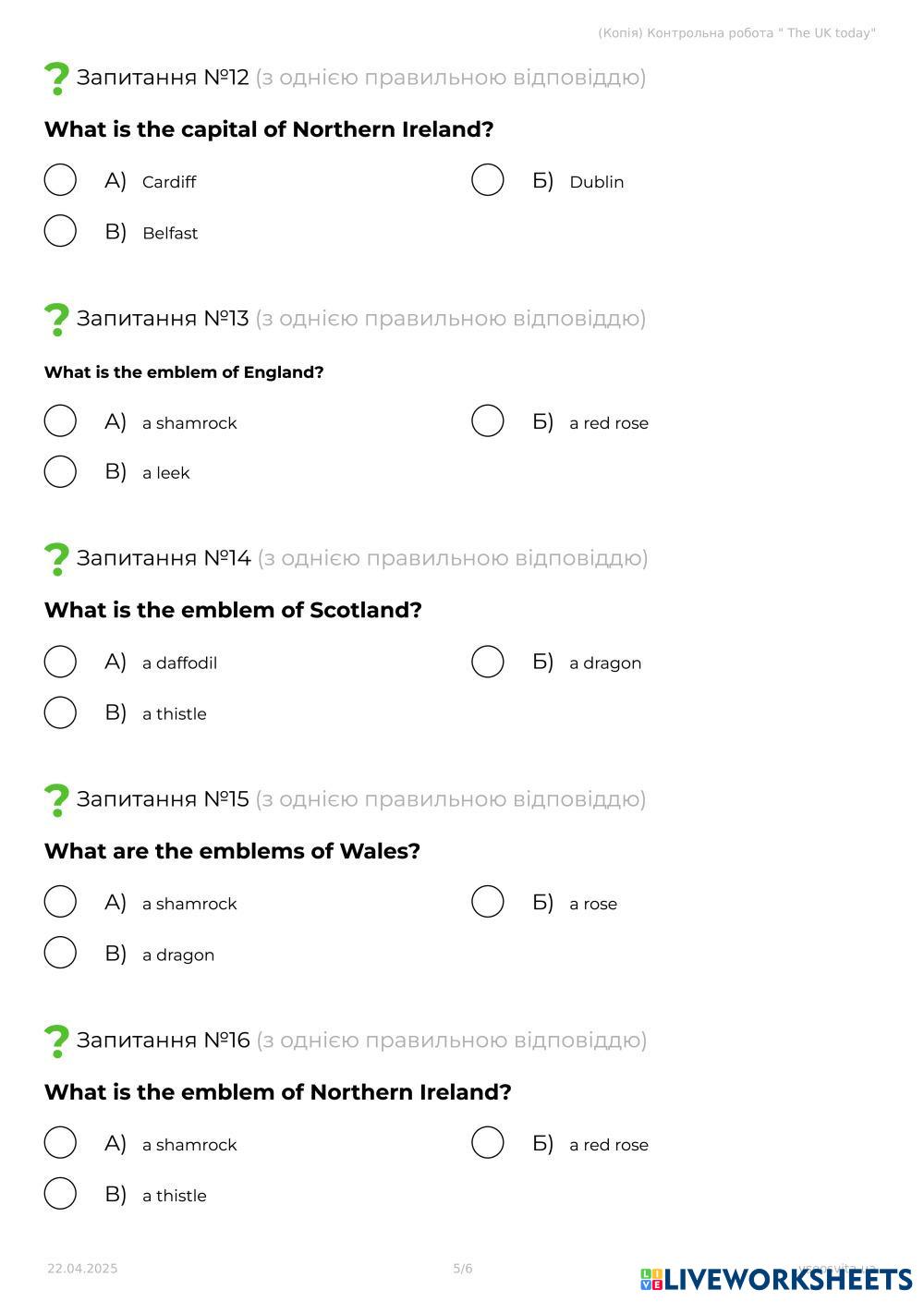Image resolution: width=924 pixels, height=1302 pixels.
Task: Pick 'a red rose' in question 16
Action: click(488, 1143)
